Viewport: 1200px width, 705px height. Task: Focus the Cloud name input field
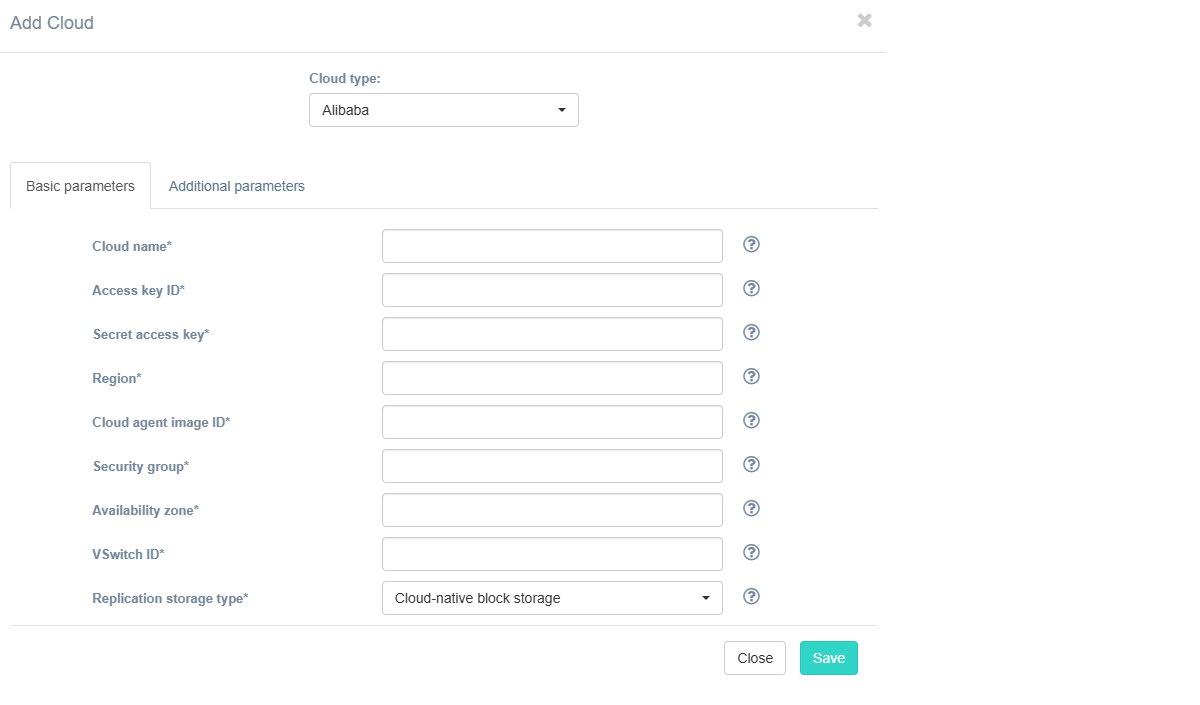pyautogui.click(x=552, y=246)
